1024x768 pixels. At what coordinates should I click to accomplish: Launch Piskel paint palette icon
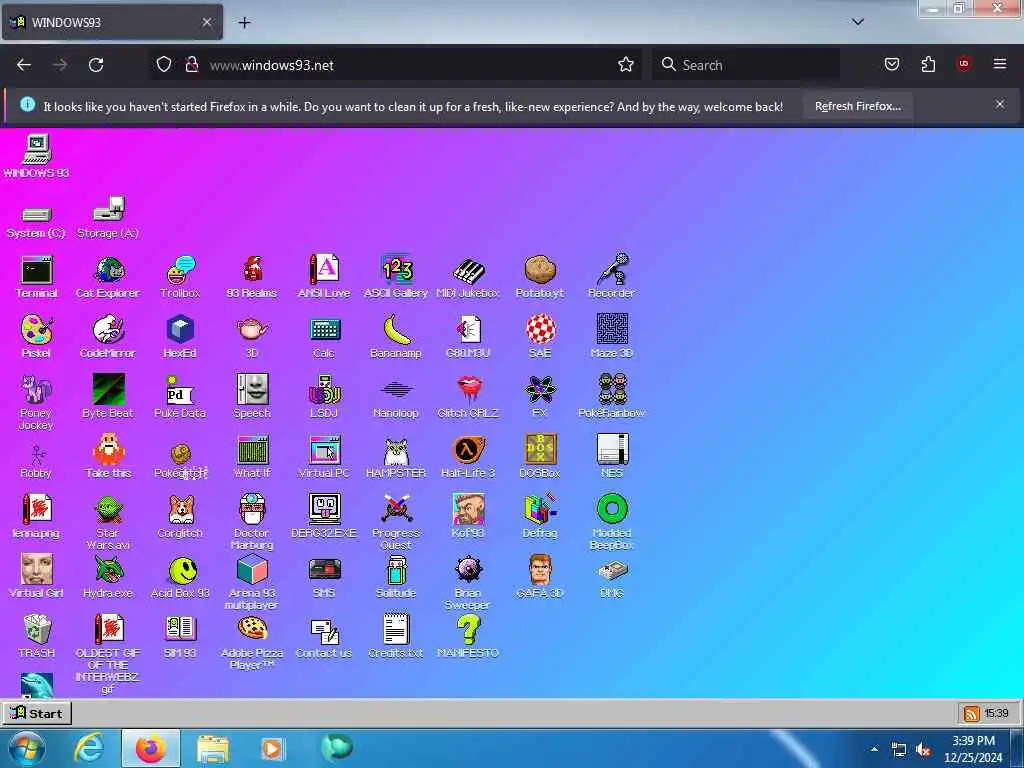click(x=36, y=336)
